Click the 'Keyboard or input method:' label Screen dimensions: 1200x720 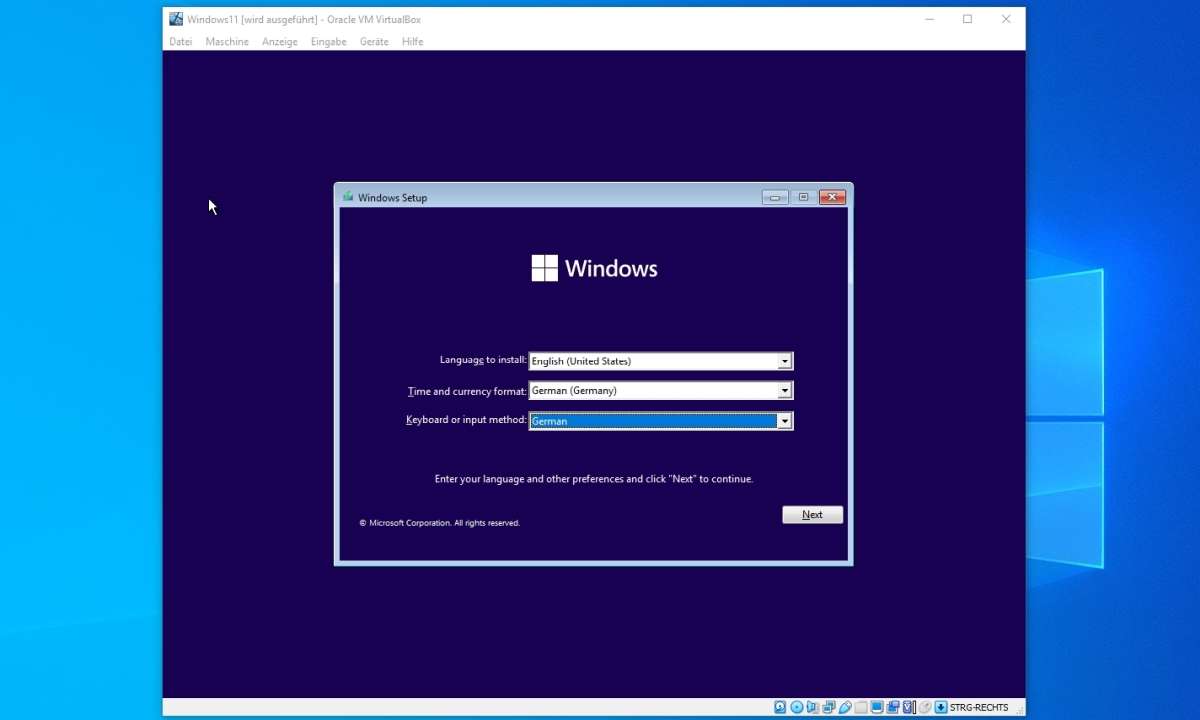pos(466,420)
